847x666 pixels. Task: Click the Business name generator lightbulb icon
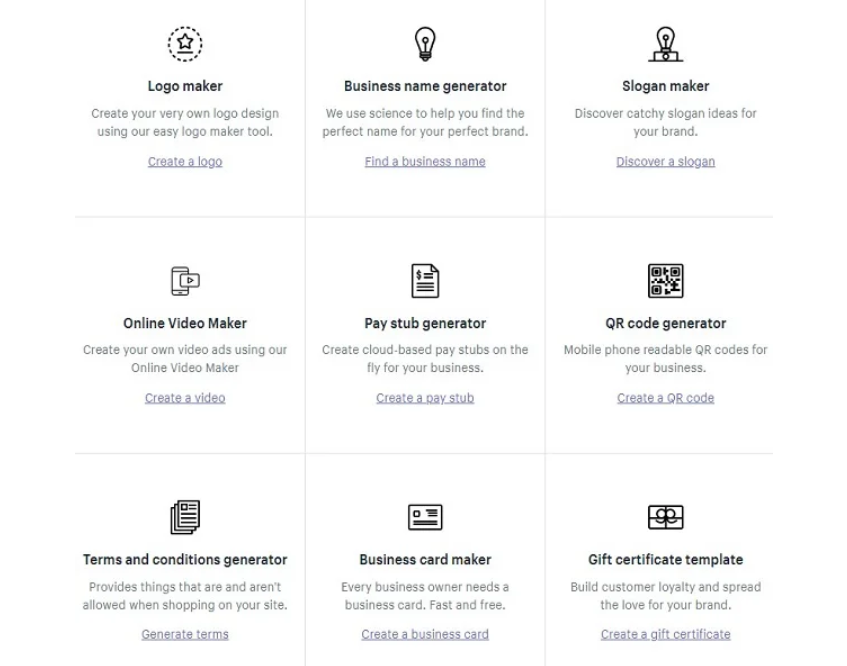(425, 44)
